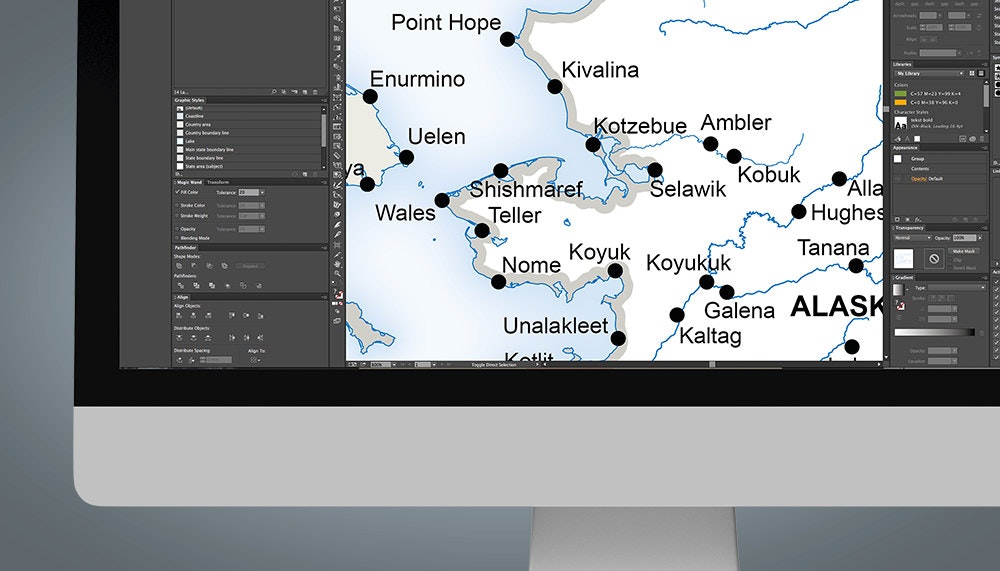Open the Fill Color Tolerance dropdown arrow
The height and width of the screenshot is (571, 1000).
point(262,192)
